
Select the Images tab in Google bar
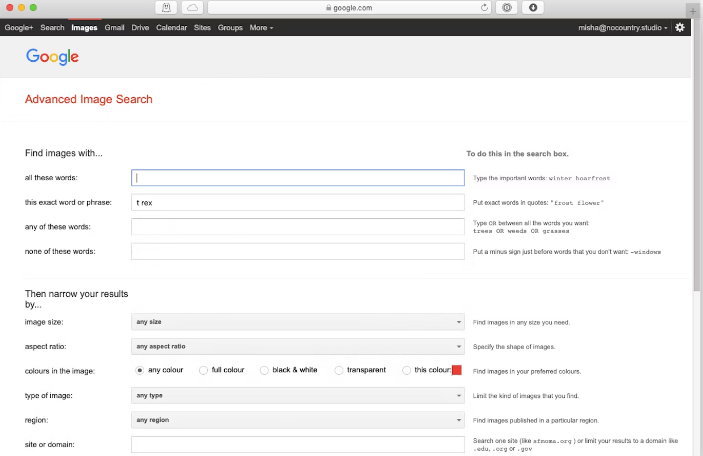(84, 28)
